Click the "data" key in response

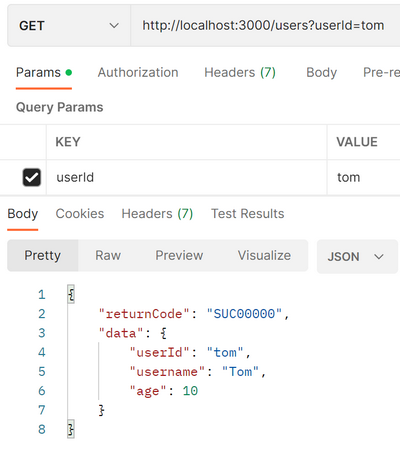pyautogui.click(x=121, y=333)
